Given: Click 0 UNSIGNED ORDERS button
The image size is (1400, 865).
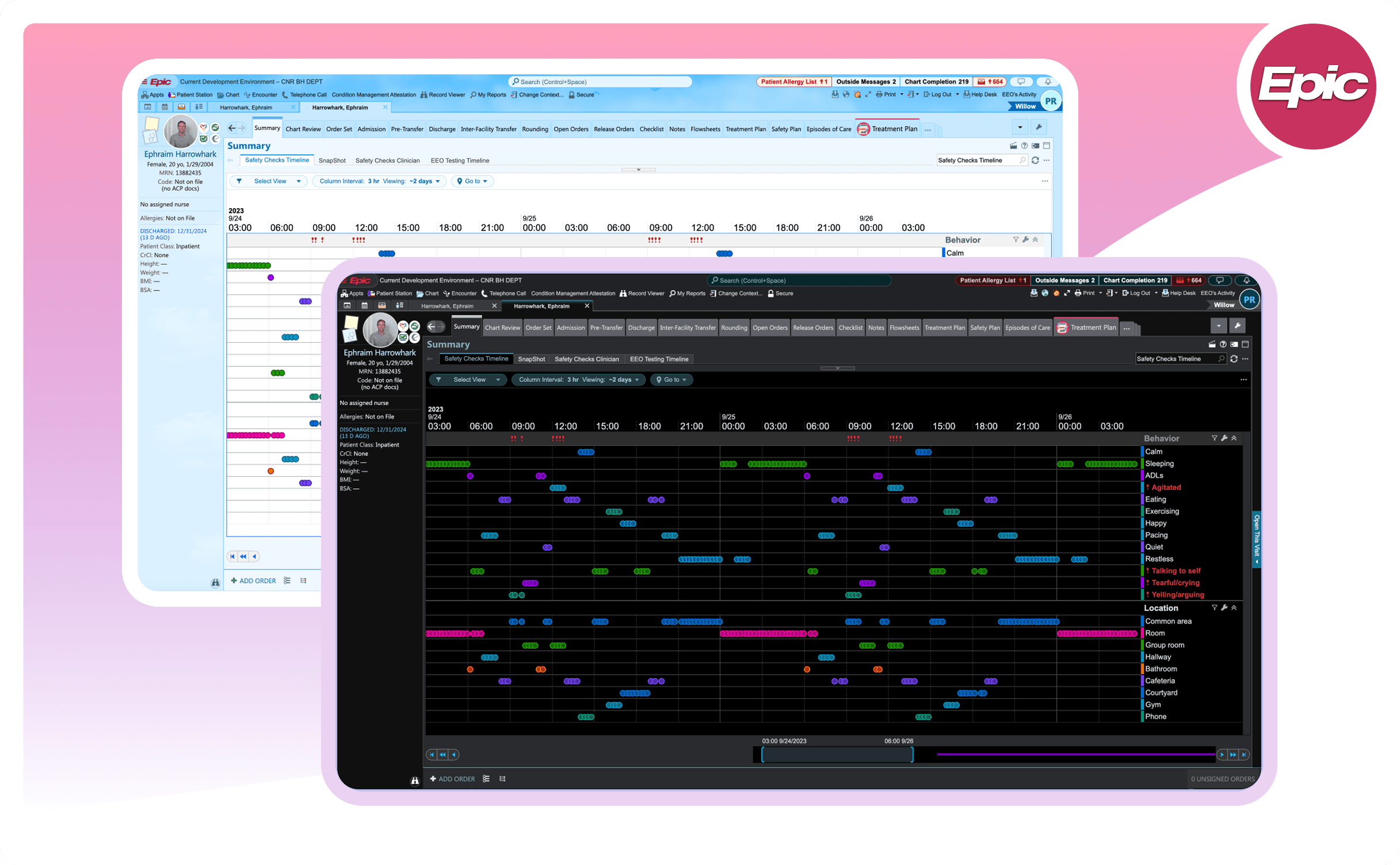Looking at the screenshot, I should pos(1222,779).
